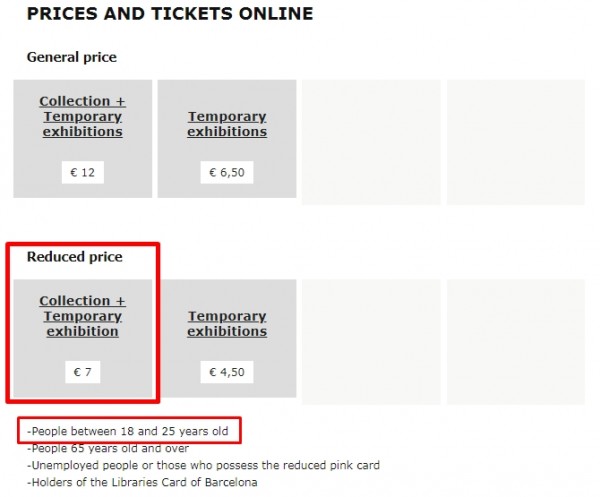Image resolution: width=600 pixels, height=497 pixels.
Task: Open the General price Collection + Temporary exhibitions link
Action: [x=83, y=116]
